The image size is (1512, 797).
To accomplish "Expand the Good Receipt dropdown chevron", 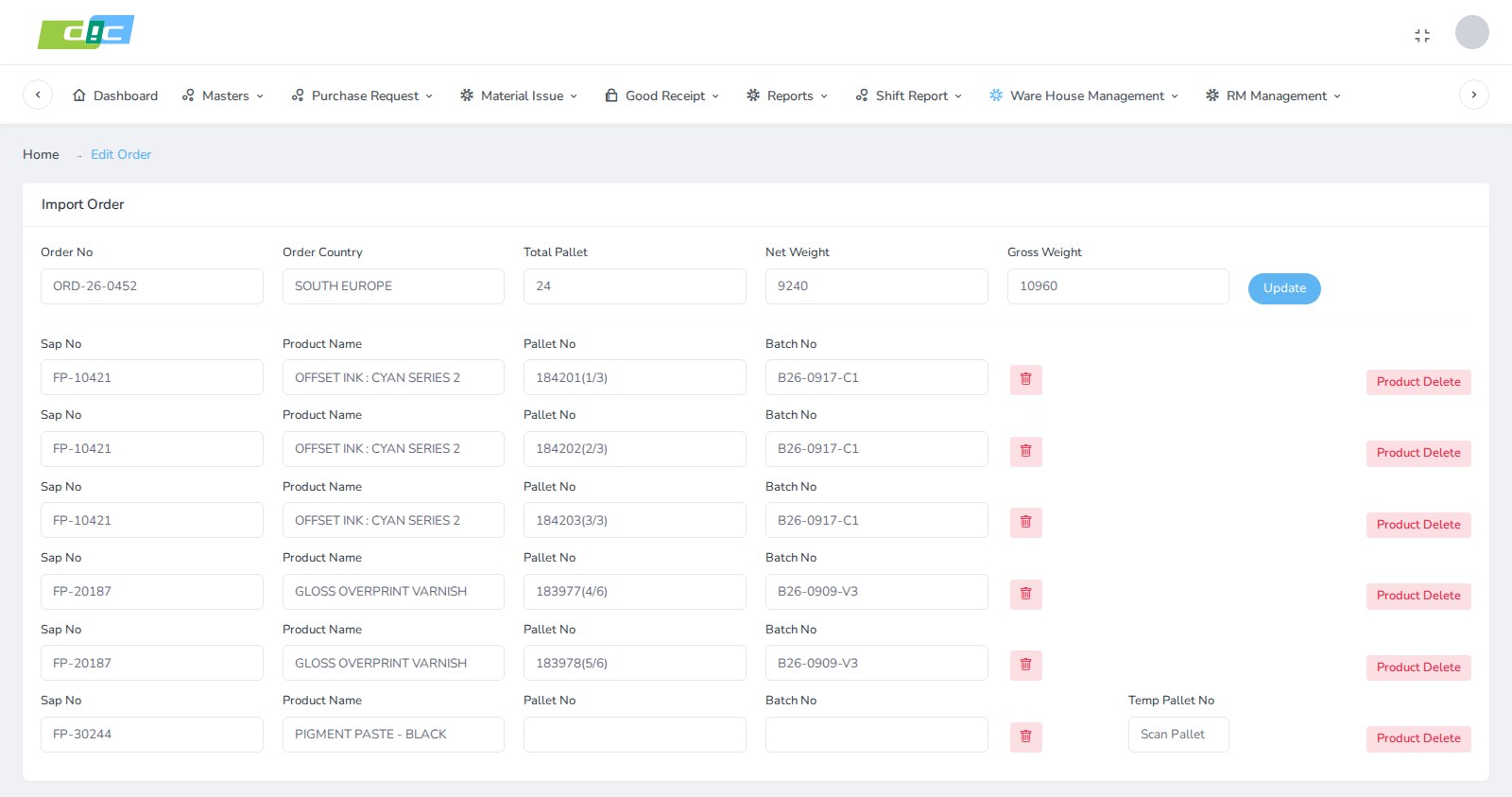I will point(715,96).
